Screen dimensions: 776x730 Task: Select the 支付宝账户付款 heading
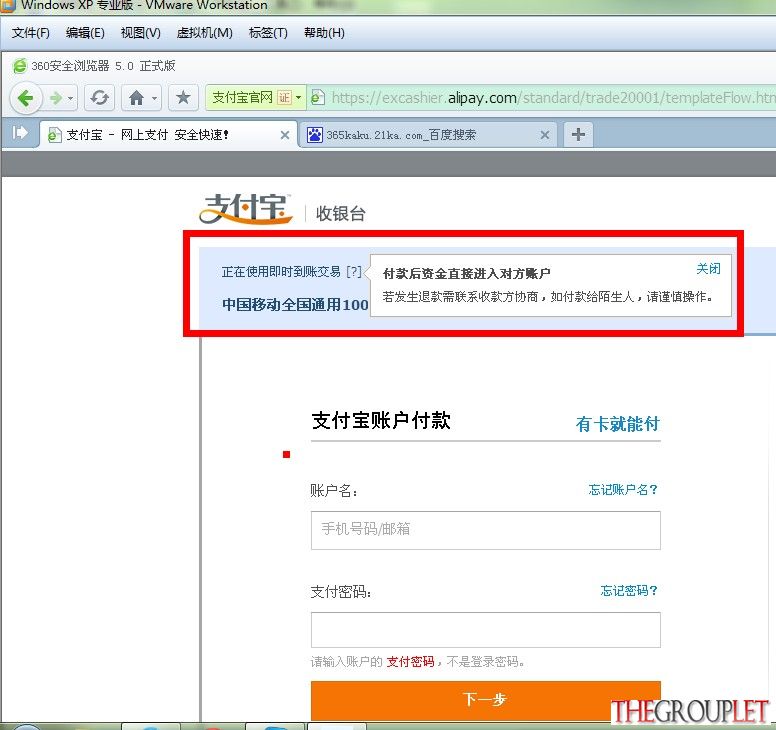(381, 421)
